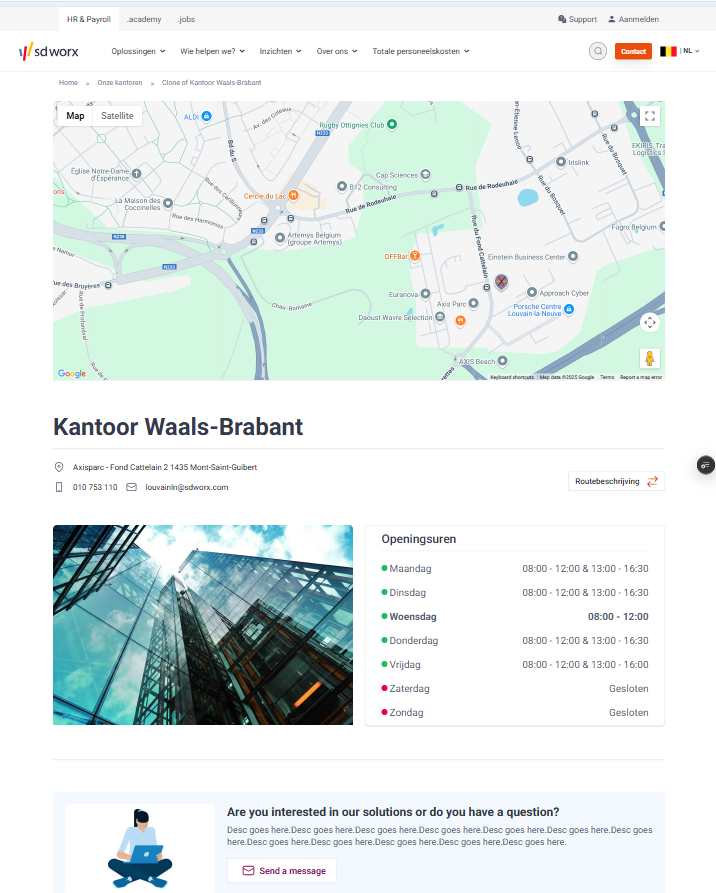
Task: Click the Fugro Belgium marker
Action: coord(662,226)
